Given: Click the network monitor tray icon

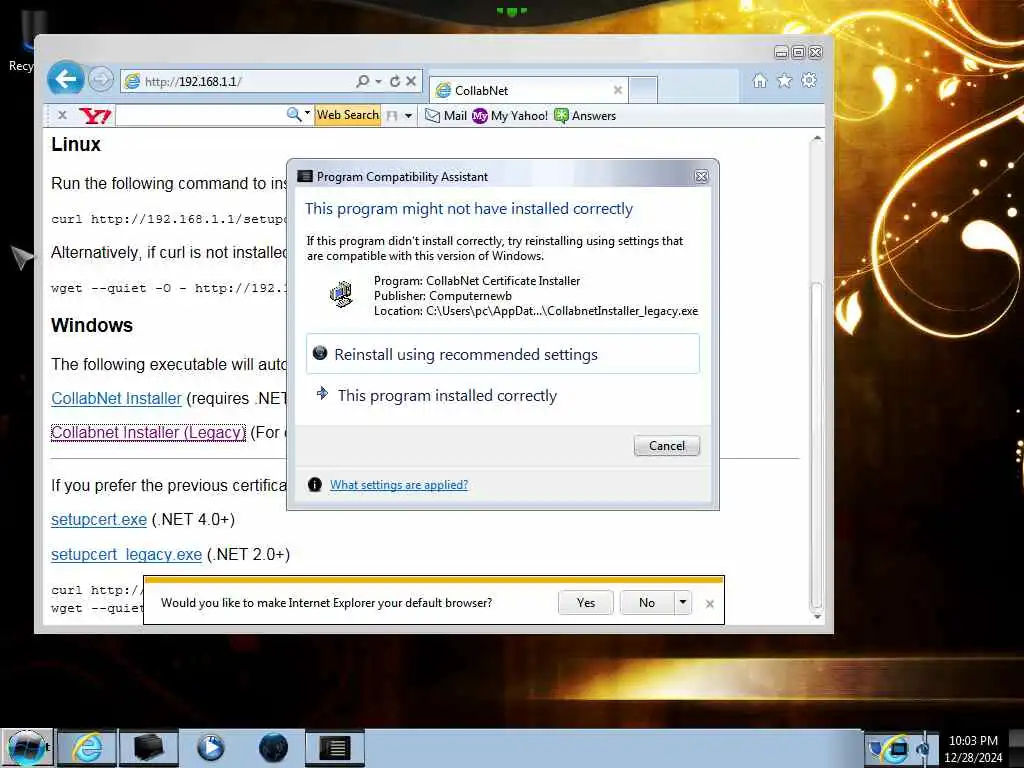Looking at the screenshot, I should tap(898, 749).
